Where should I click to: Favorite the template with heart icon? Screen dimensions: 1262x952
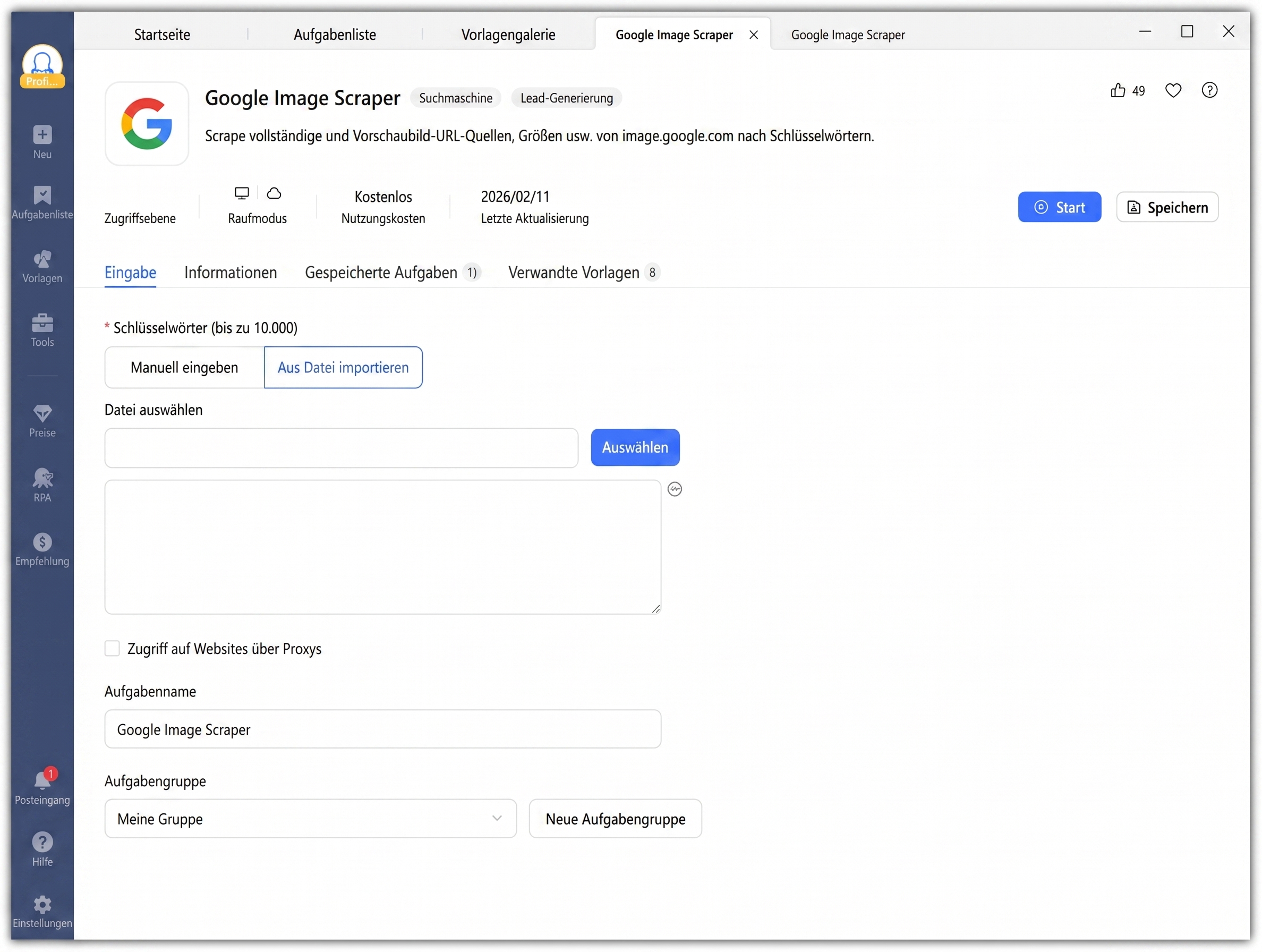(x=1173, y=91)
